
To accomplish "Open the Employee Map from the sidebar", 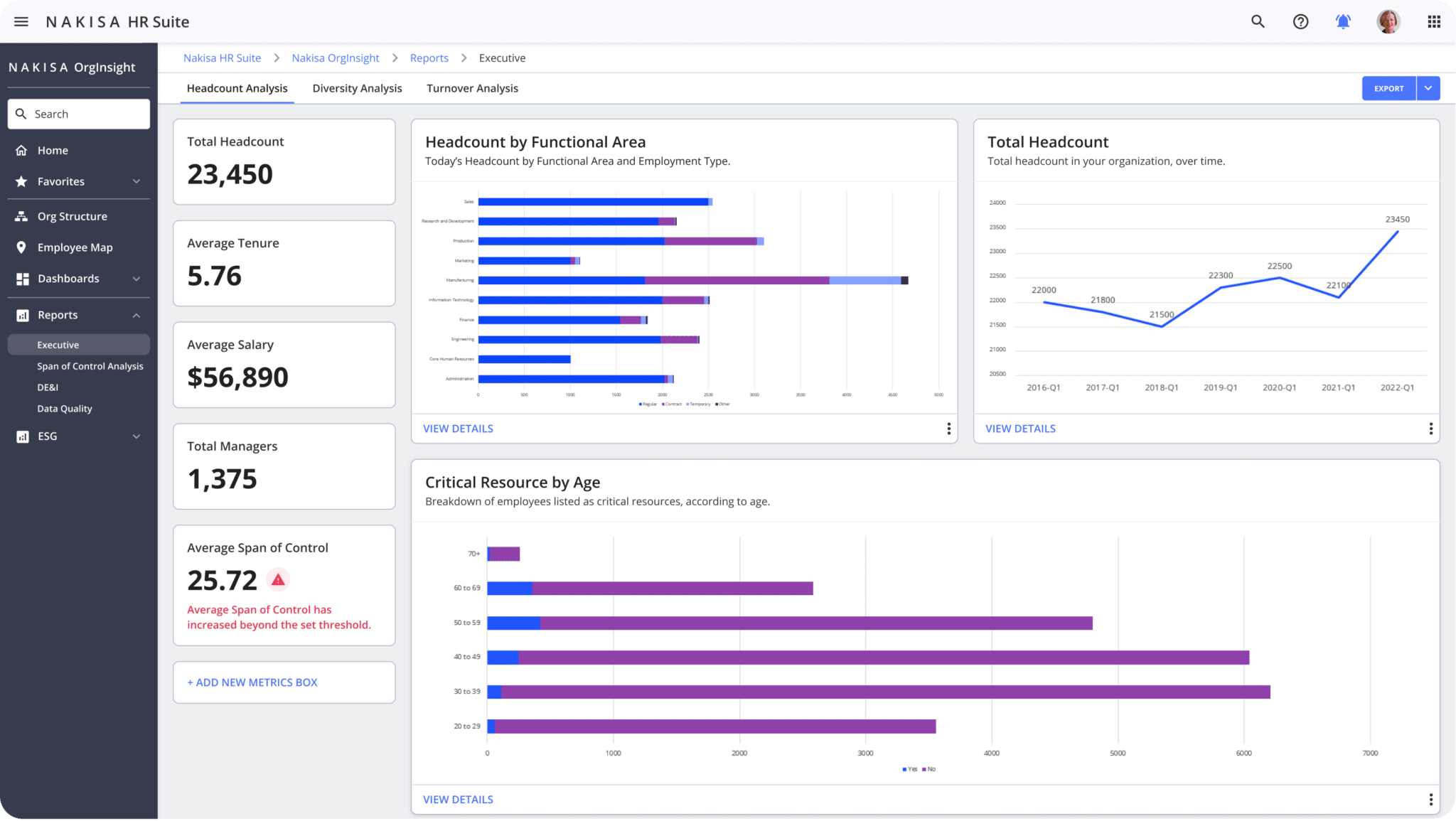I will [x=75, y=247].
